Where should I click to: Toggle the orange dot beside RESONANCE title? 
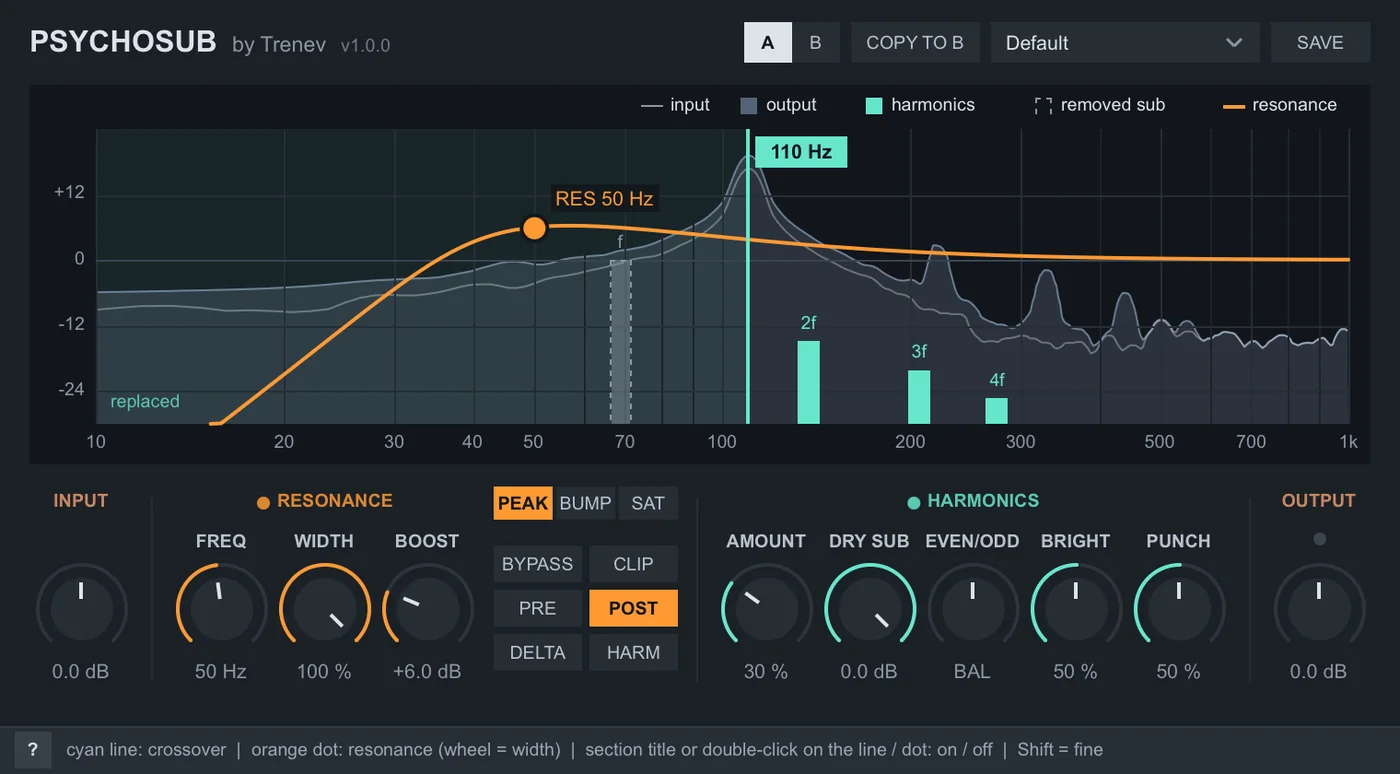(264, 503)
